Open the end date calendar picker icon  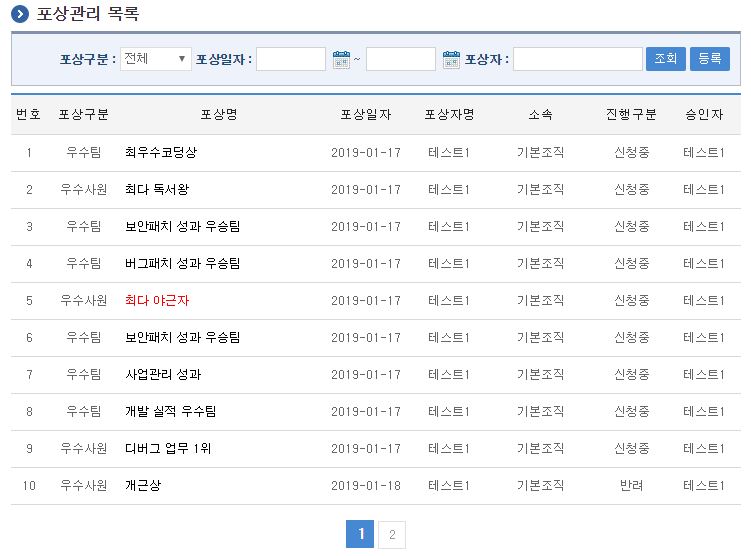click(451, 59)
